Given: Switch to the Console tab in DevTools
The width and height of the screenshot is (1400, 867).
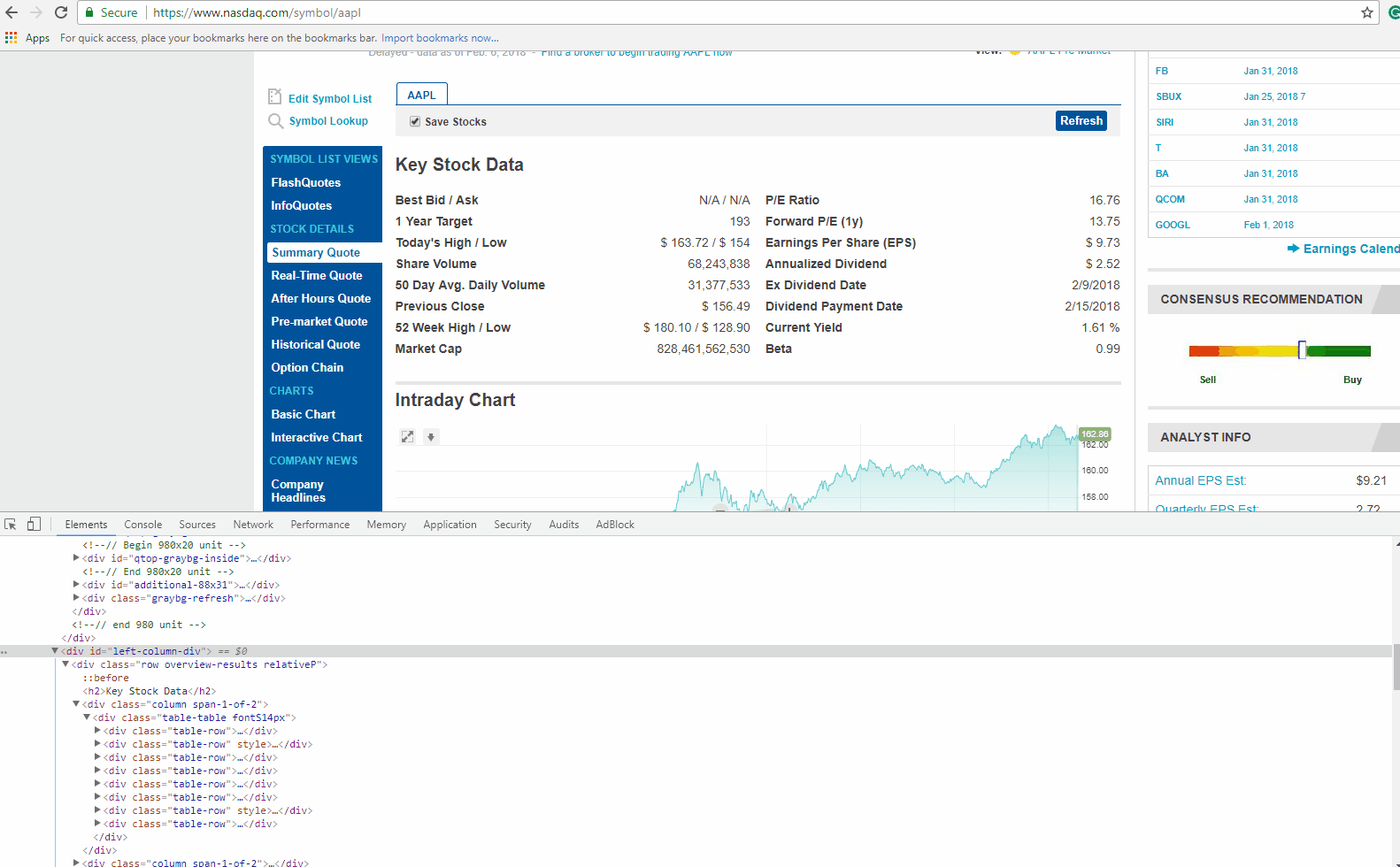Looking at the screenshot, I should point(143,525).
